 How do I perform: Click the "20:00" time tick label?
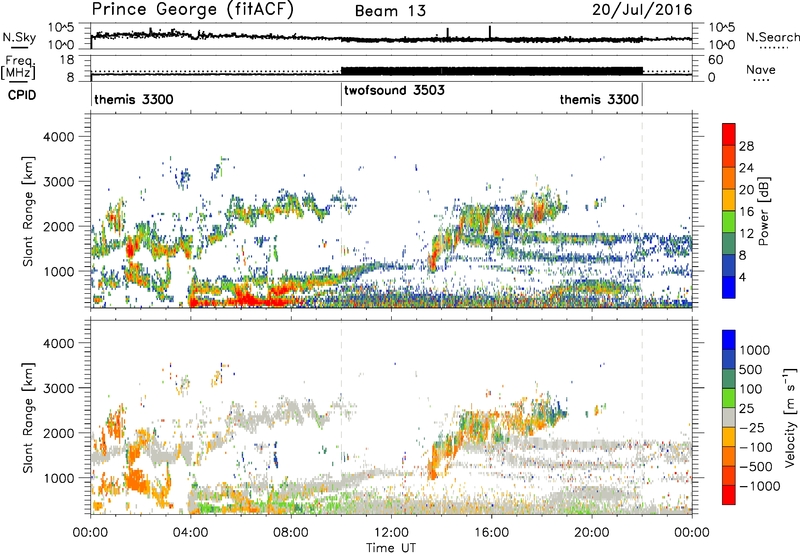coord(592,533)
